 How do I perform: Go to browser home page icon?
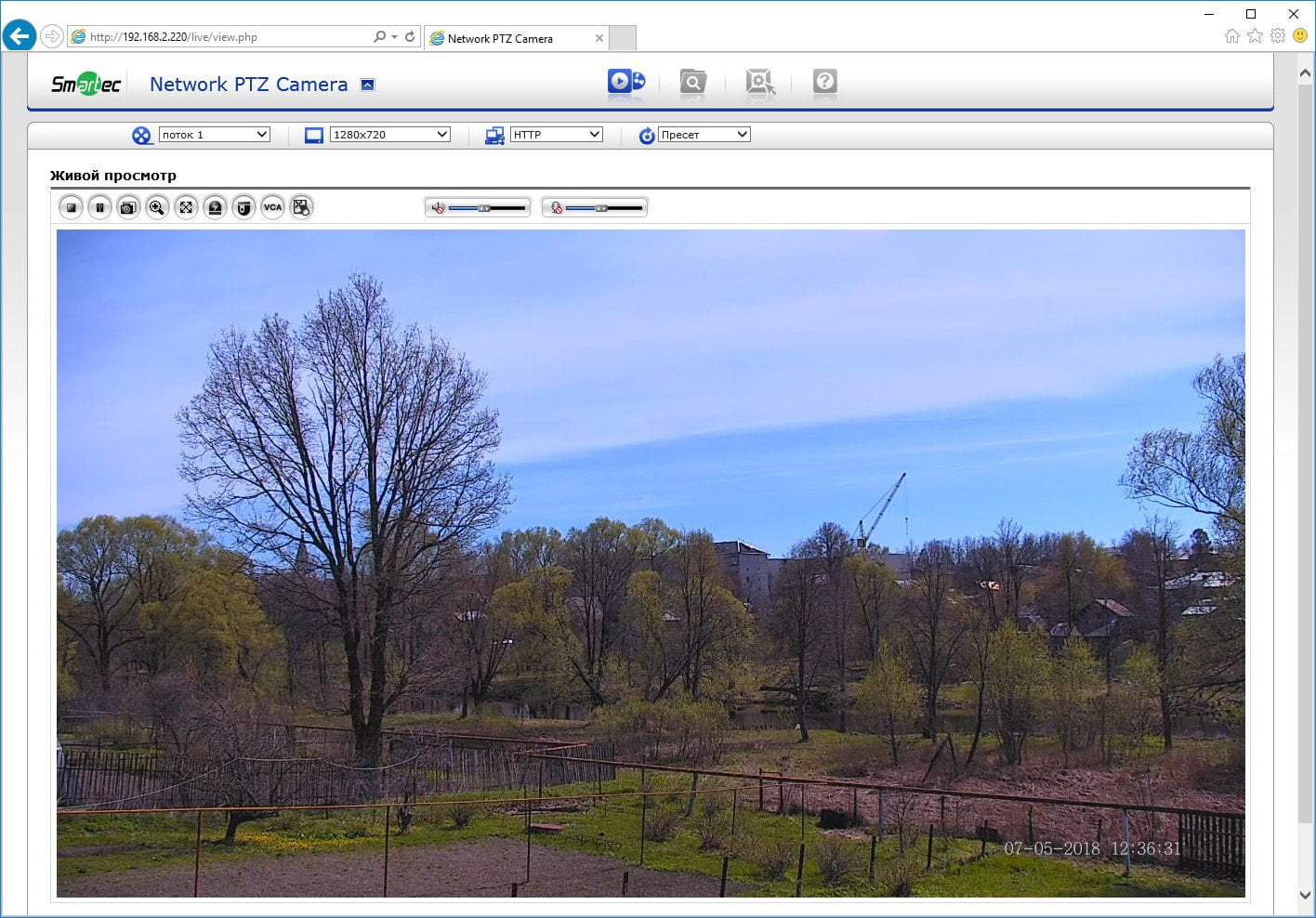point(1232,35)
